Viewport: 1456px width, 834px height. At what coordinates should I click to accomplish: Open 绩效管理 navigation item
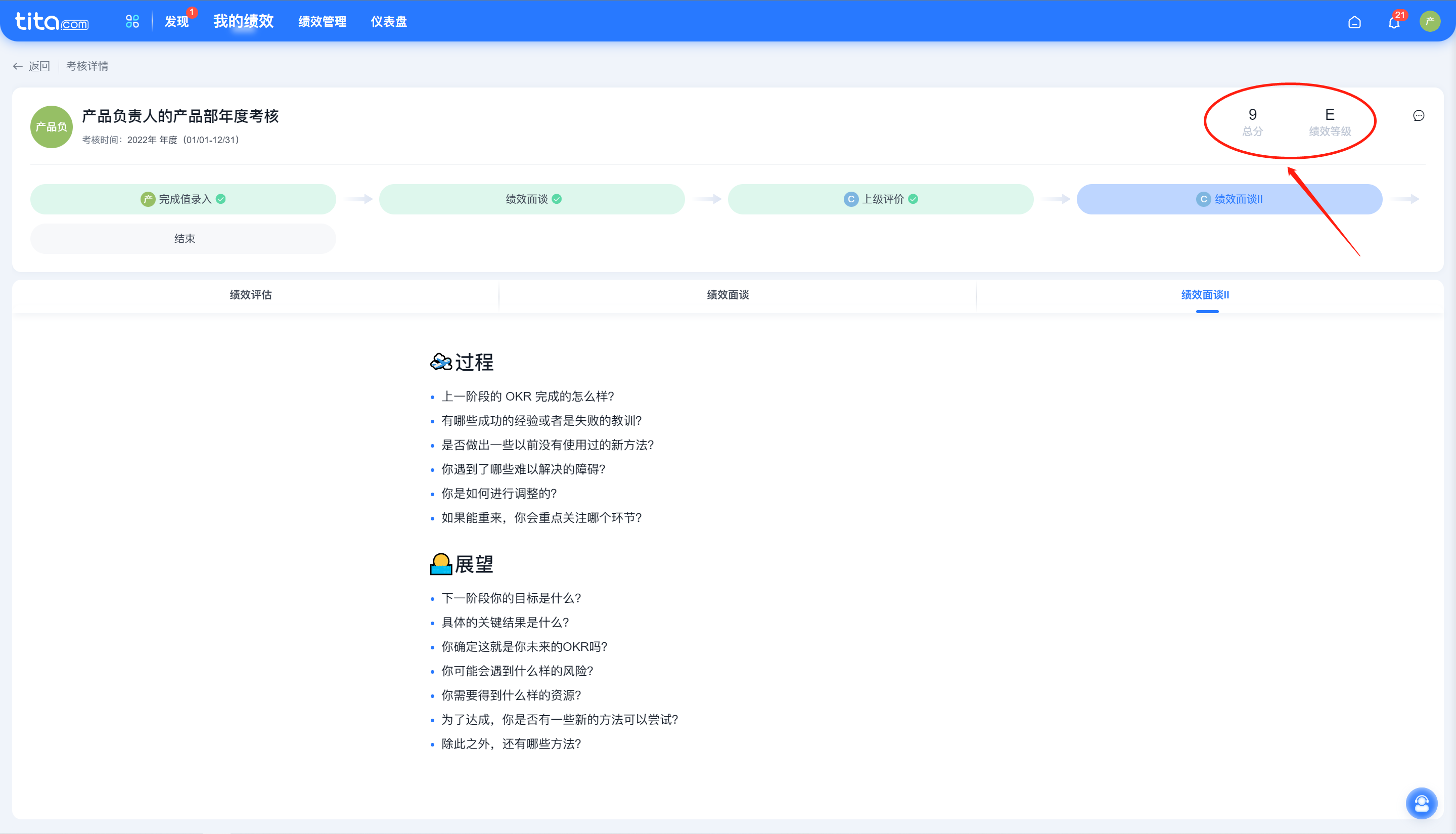322,21
